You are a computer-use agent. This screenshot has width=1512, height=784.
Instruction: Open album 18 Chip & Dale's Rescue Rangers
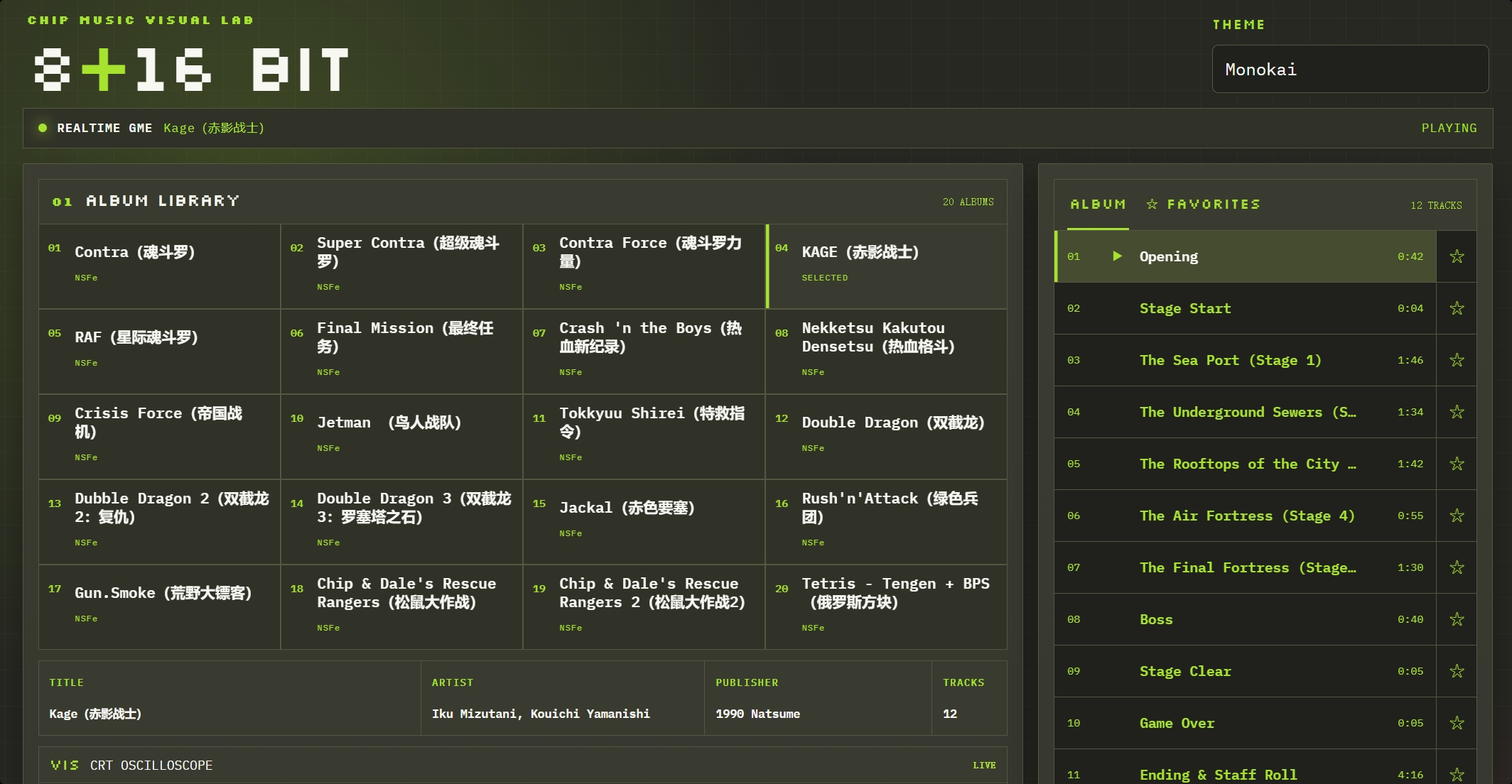coord(402,607)
